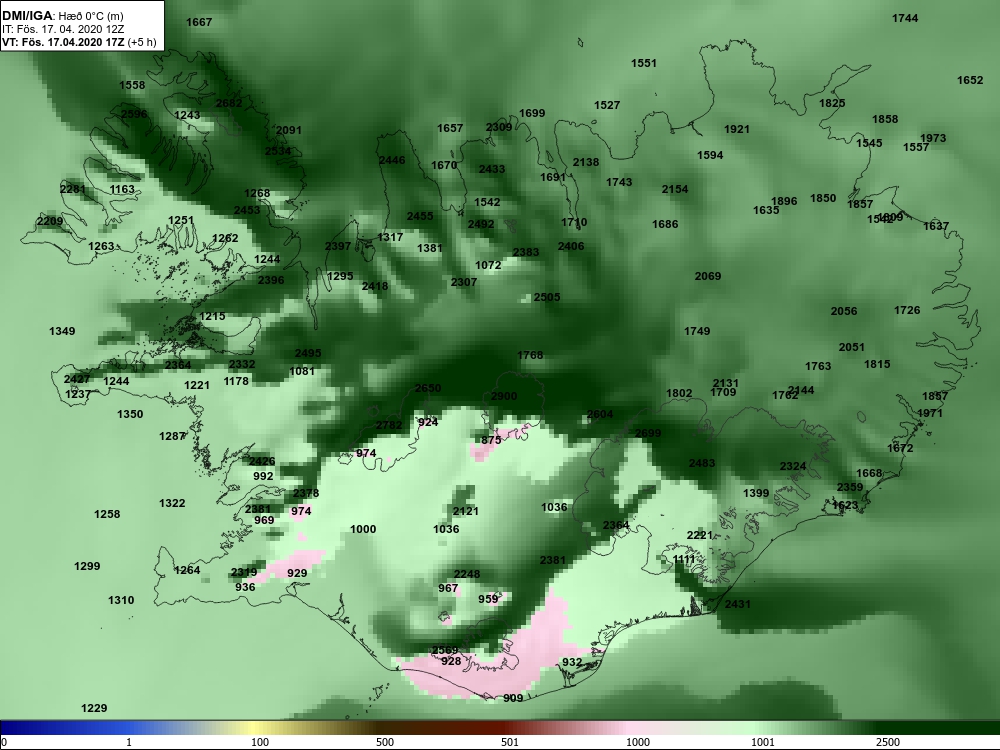Click map value 2209

pos(50,221)
